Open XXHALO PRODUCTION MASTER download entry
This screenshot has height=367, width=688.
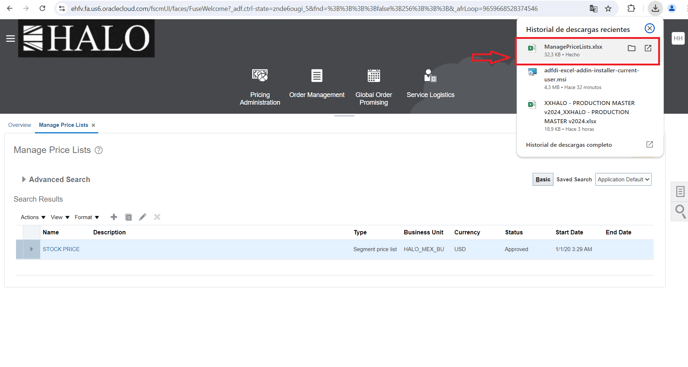(588, 115)
